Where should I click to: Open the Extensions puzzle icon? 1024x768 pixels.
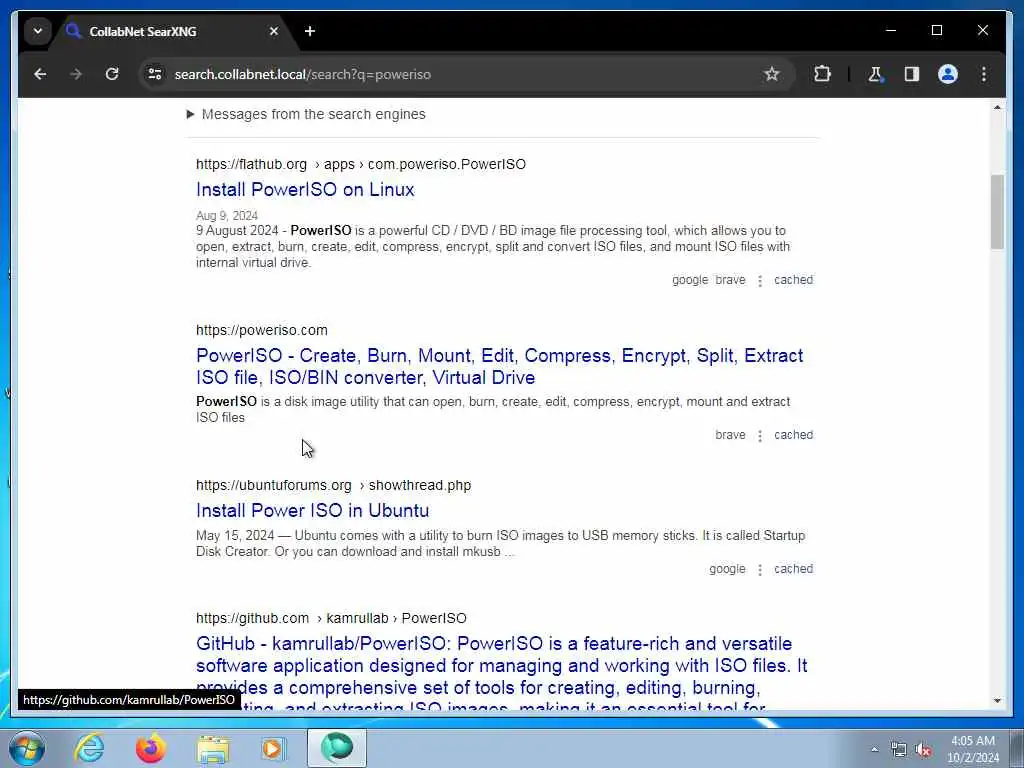(x=822, y=74)
